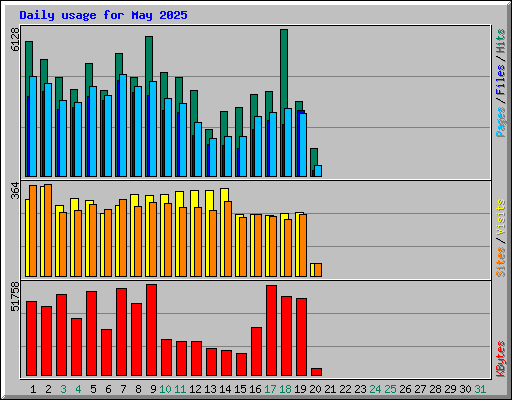The image size is (512, 400).
Task: Select day 23 on the date axis
Action: (x=360, y=389)
